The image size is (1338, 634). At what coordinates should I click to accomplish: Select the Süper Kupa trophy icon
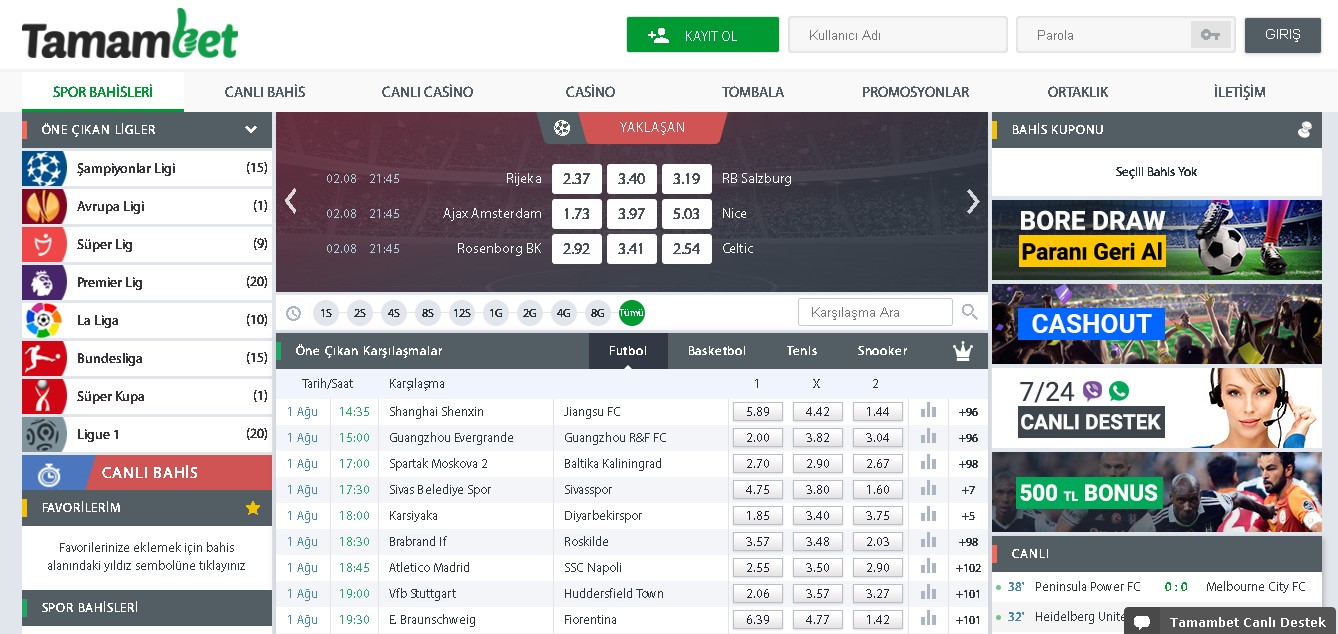(x=44, y=396)
